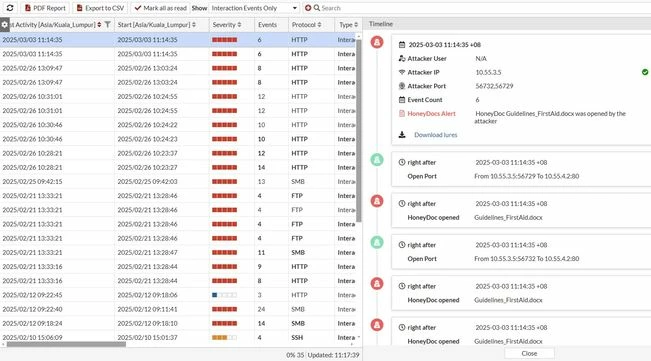
Task: Click the Events column header
Action: 267,25
